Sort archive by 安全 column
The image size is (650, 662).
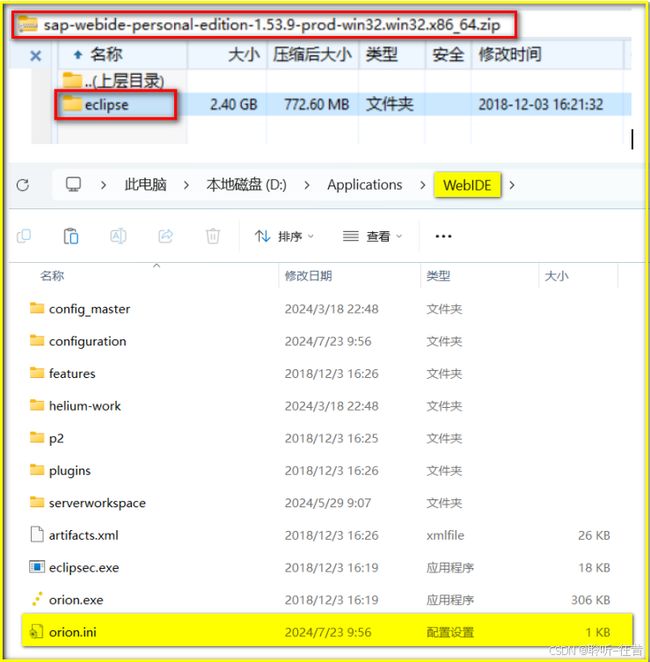pyautogui.click(x=448, y=54)
